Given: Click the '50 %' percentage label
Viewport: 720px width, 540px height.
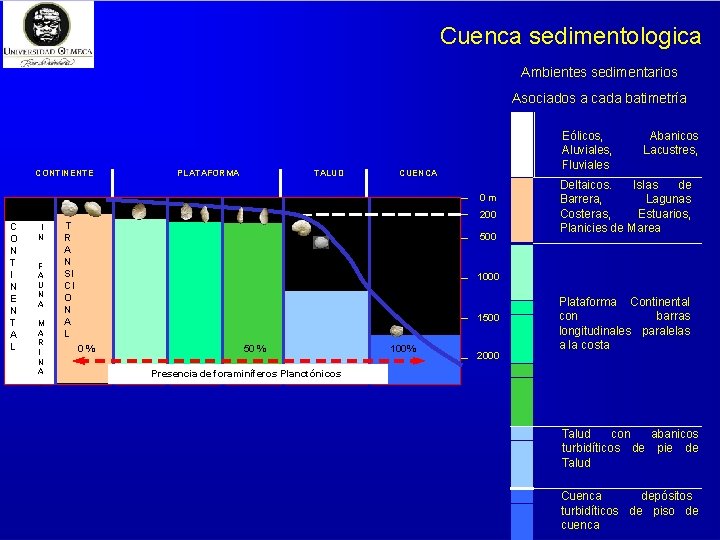Looking at the screenshot, I should tap(255, 349).
